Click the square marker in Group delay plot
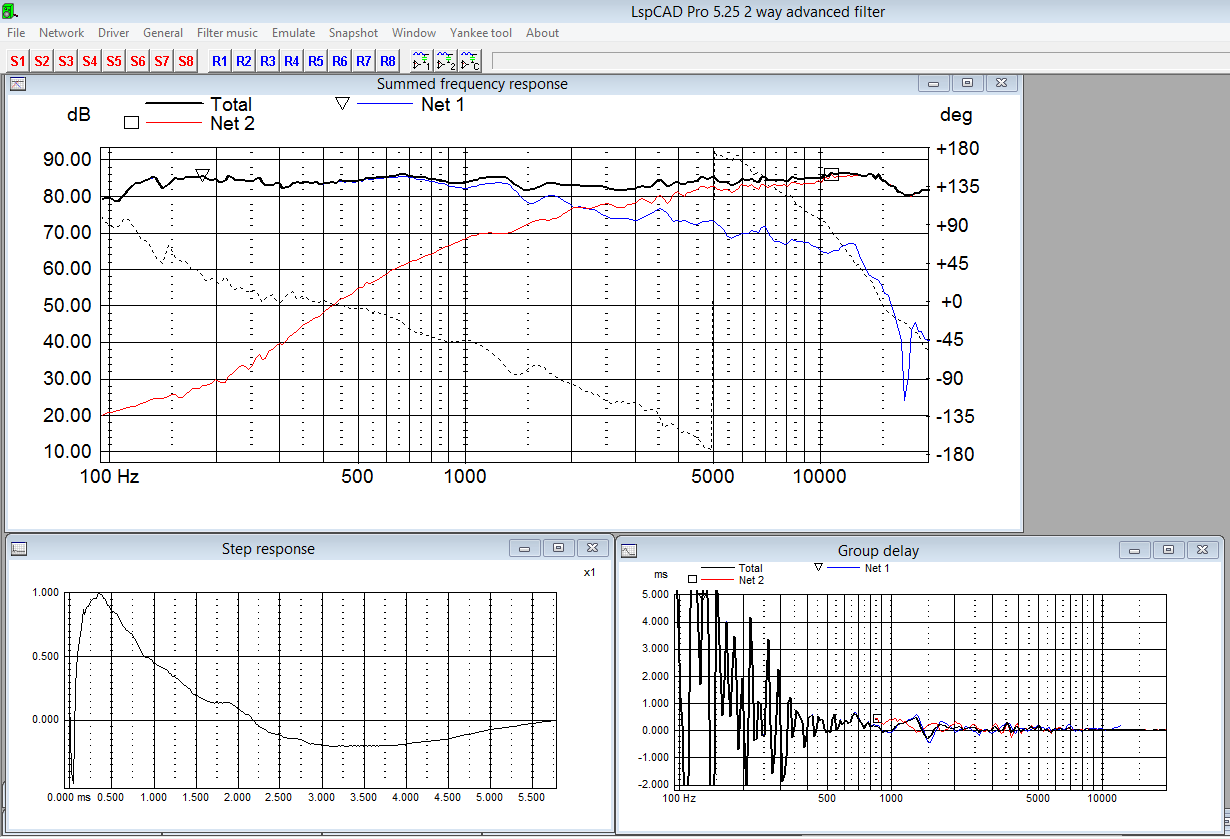1230x839 pixels. pos(877,719)
